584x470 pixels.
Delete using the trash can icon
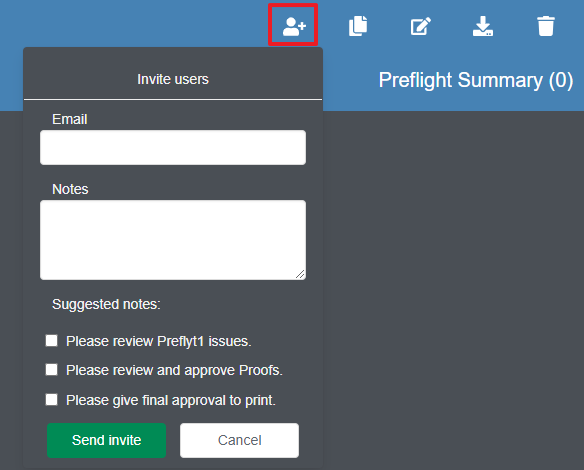tap(546, 26)
